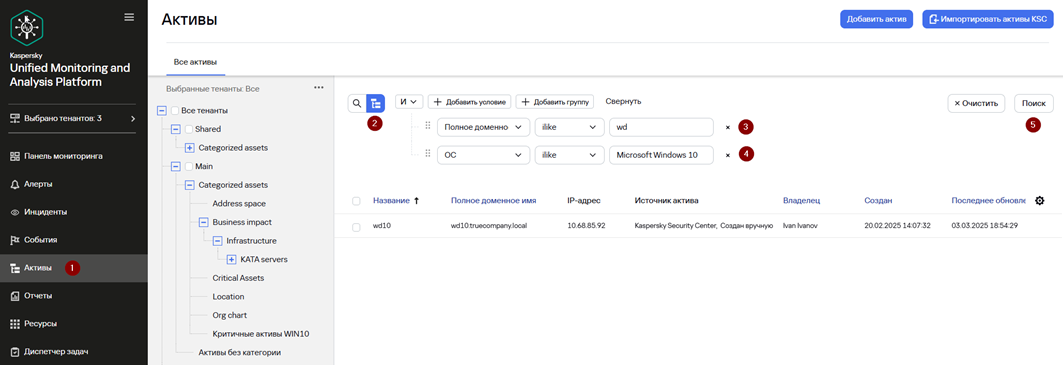Open the И logical operator dropdown
Viewport: 1063px width, 365px height.
pos(409,102)
